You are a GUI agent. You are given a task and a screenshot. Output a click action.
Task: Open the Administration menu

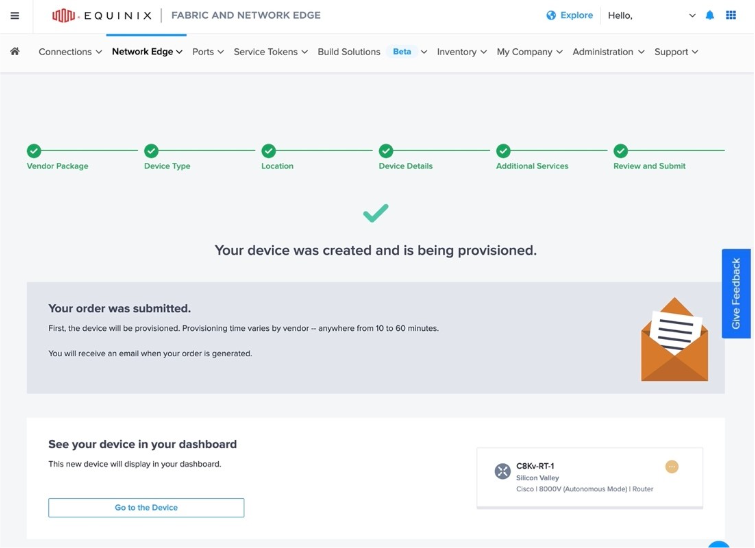[x=608, y=52]
